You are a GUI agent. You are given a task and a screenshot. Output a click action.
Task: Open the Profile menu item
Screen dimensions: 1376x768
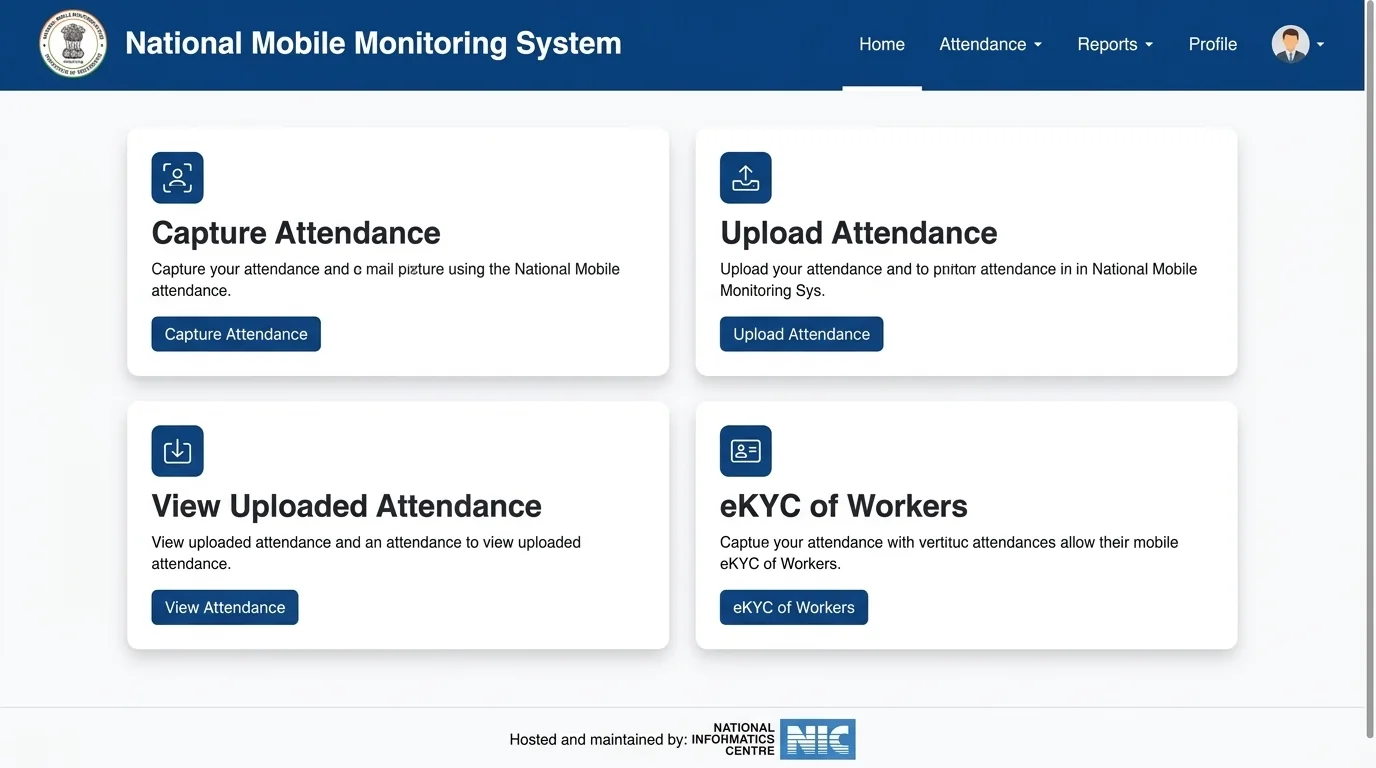point(1212,44)
